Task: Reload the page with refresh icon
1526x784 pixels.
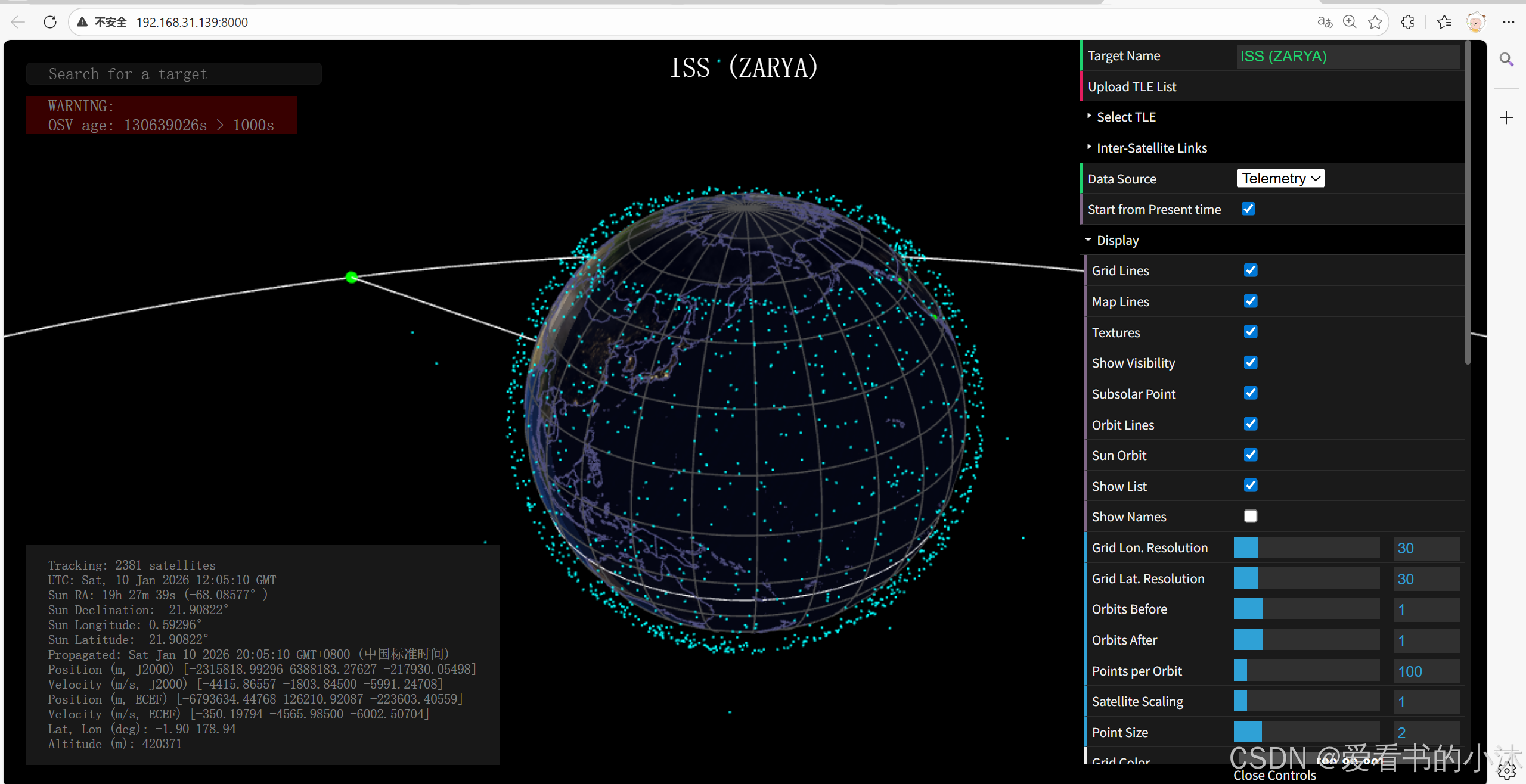Action: (x=50, y=22)
